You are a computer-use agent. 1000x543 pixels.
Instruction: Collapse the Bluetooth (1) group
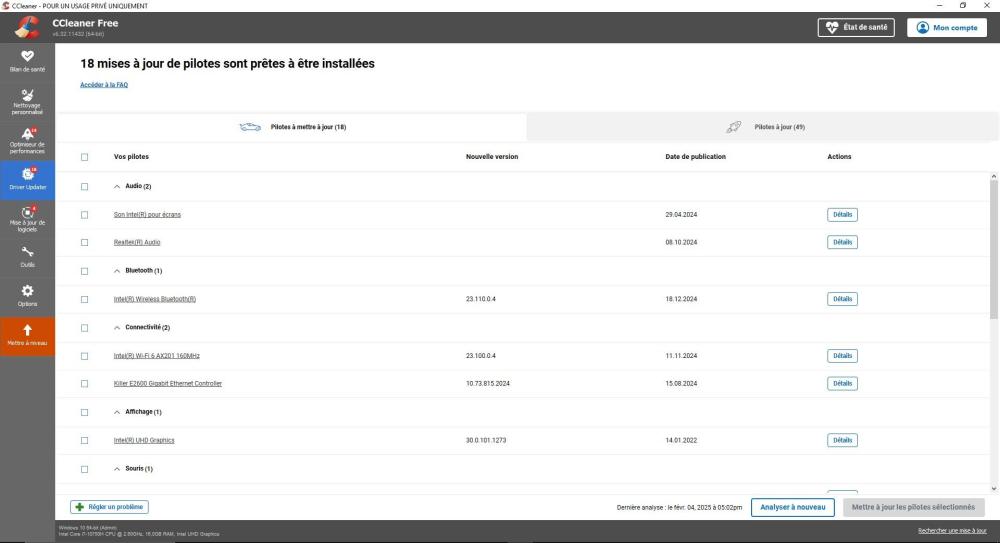117,270
